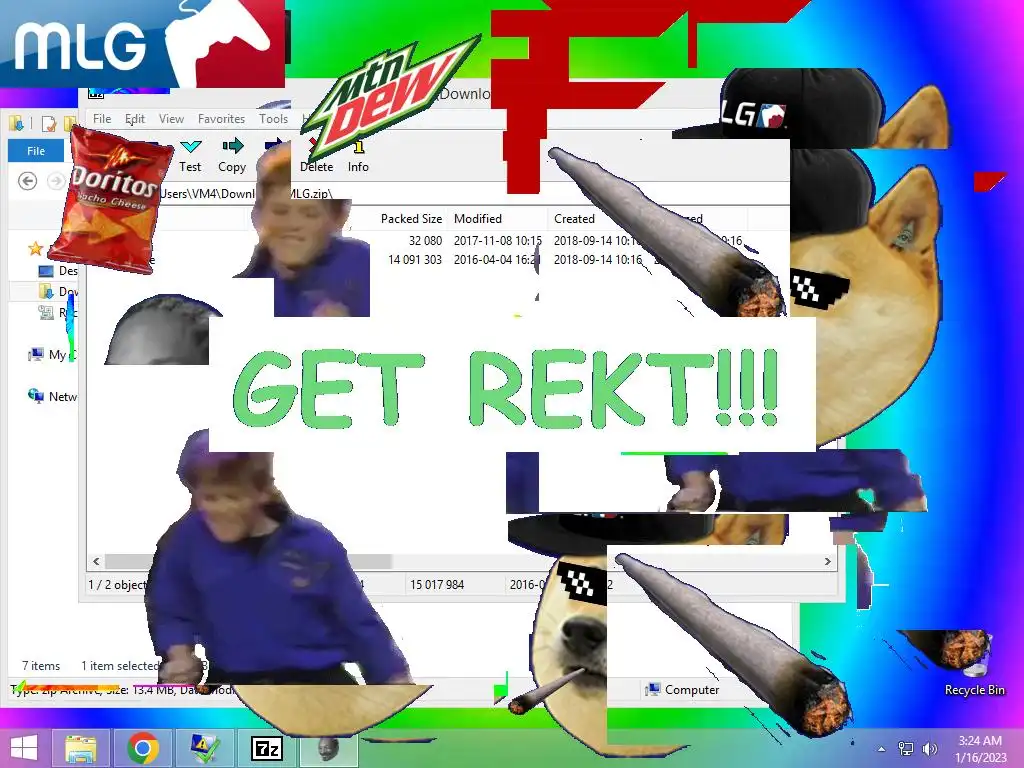Click the Copy toolbar button in 7-Zip

coord(232,155)
